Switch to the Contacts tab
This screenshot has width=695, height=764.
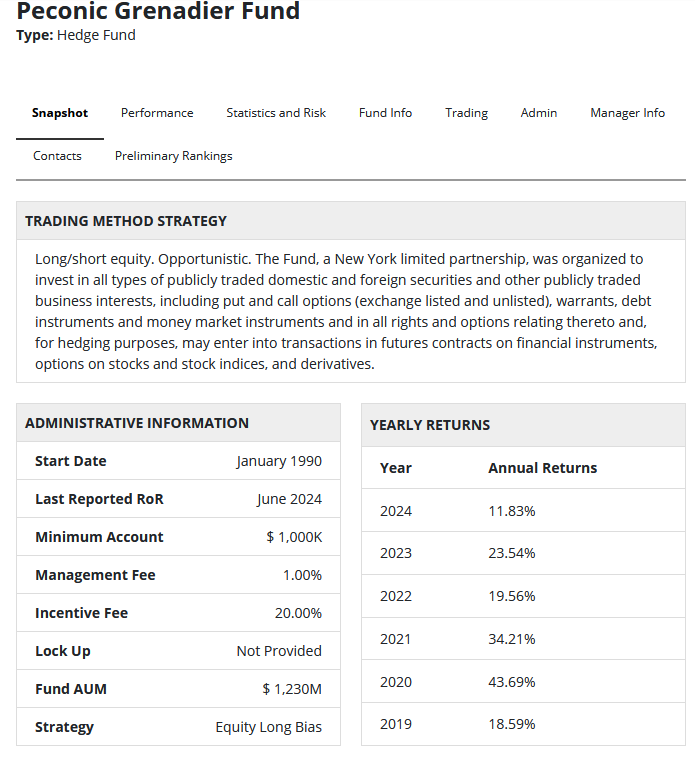(57, 156)
